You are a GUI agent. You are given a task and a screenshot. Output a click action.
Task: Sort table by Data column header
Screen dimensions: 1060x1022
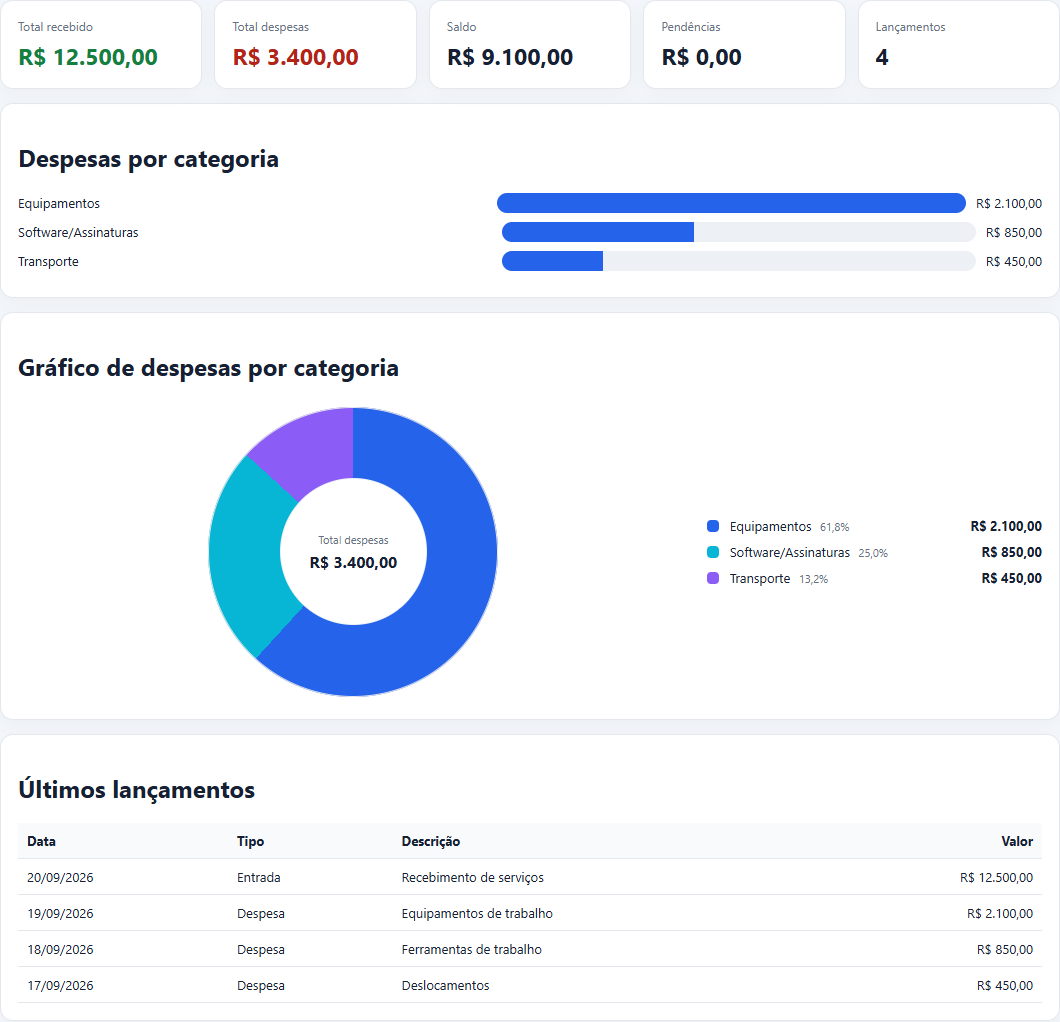coord(41,842)
